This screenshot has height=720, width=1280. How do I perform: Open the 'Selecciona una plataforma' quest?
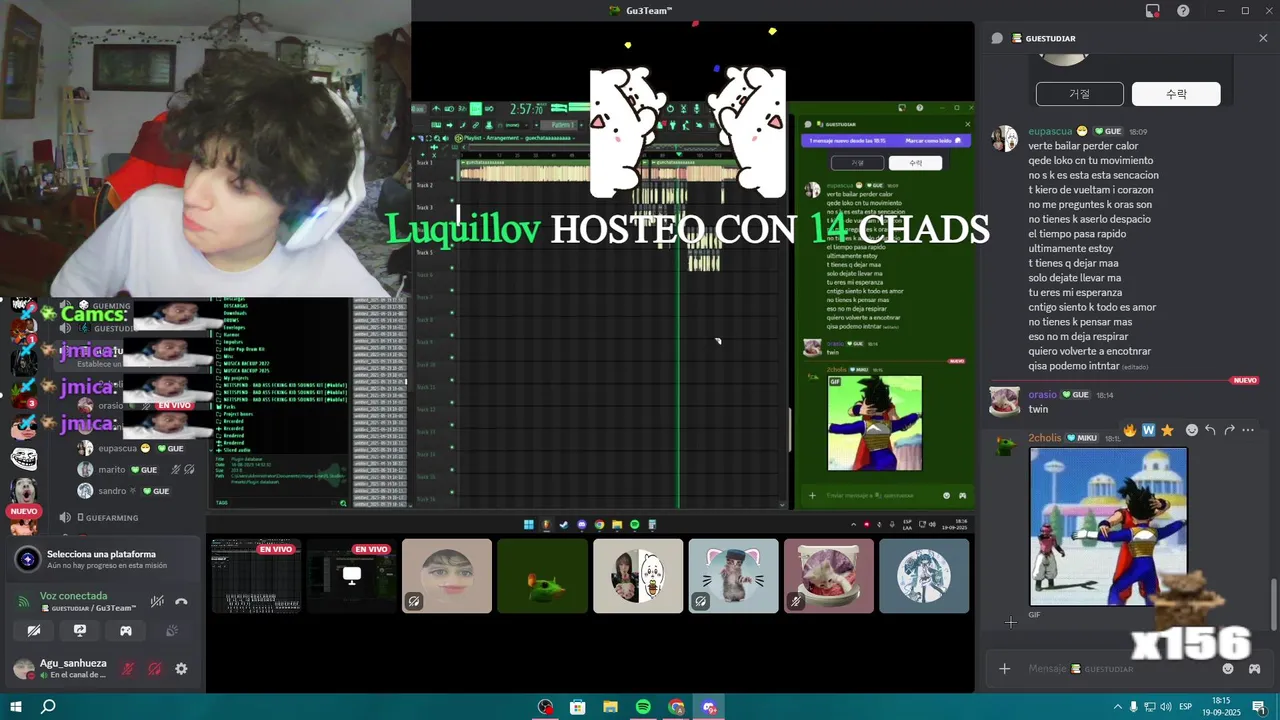[x=101, y=559]
